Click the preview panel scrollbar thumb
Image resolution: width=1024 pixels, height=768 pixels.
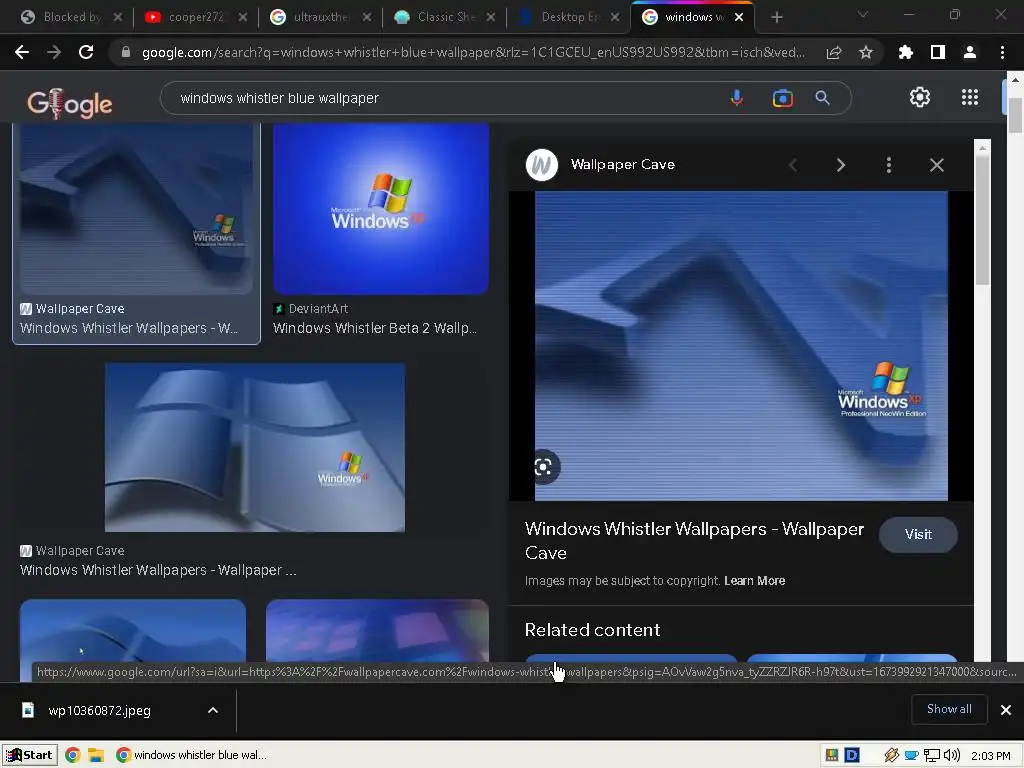coord(982,219)
